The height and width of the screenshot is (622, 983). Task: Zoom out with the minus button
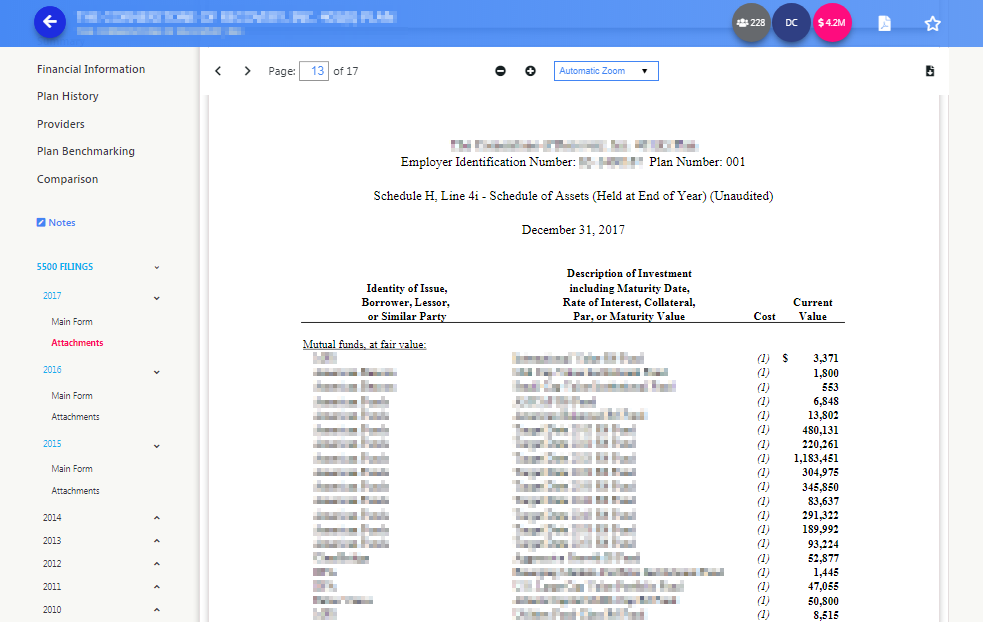pos(501,71)
